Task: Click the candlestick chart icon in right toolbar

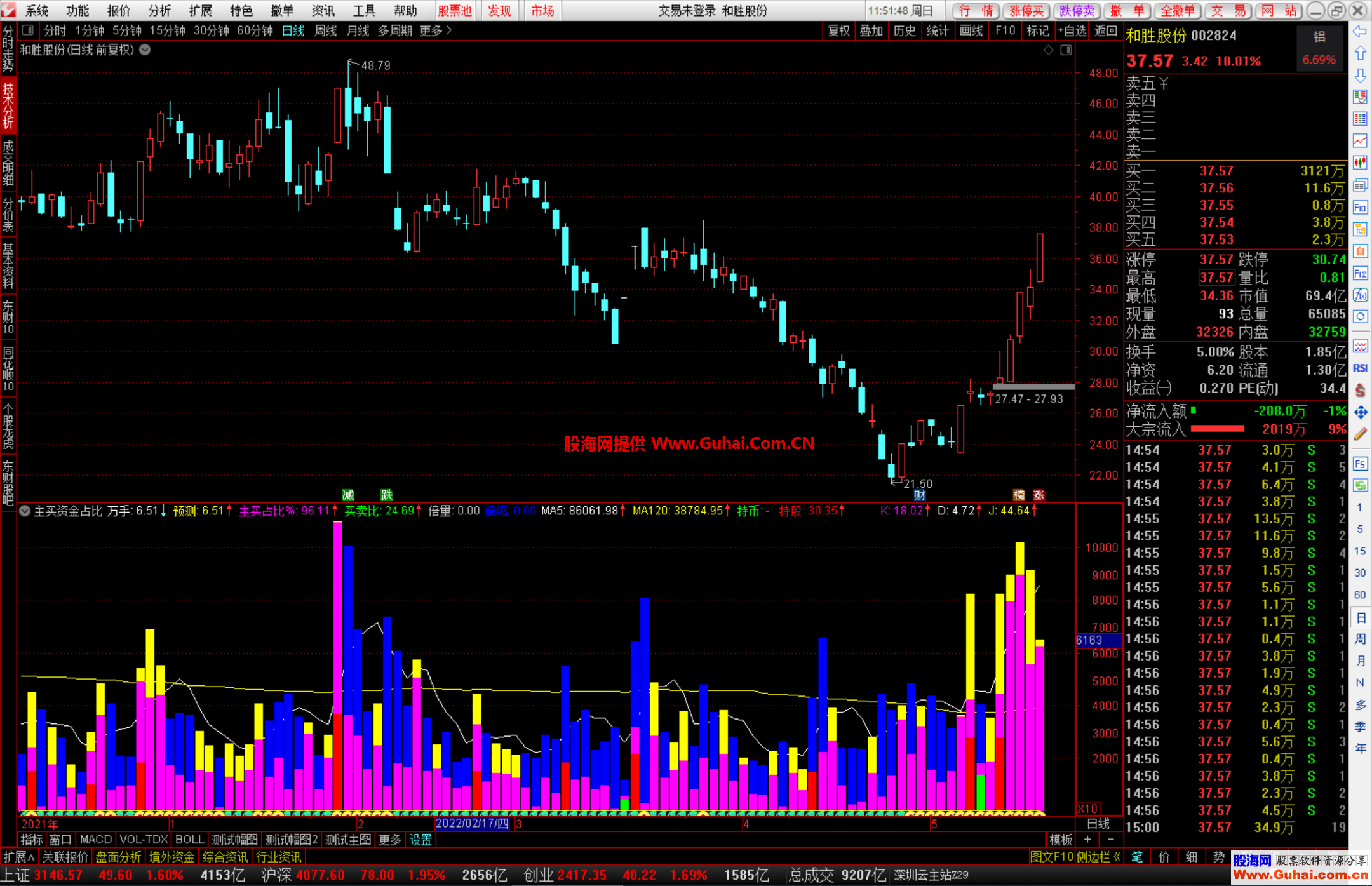Action: pos(1360,163)
